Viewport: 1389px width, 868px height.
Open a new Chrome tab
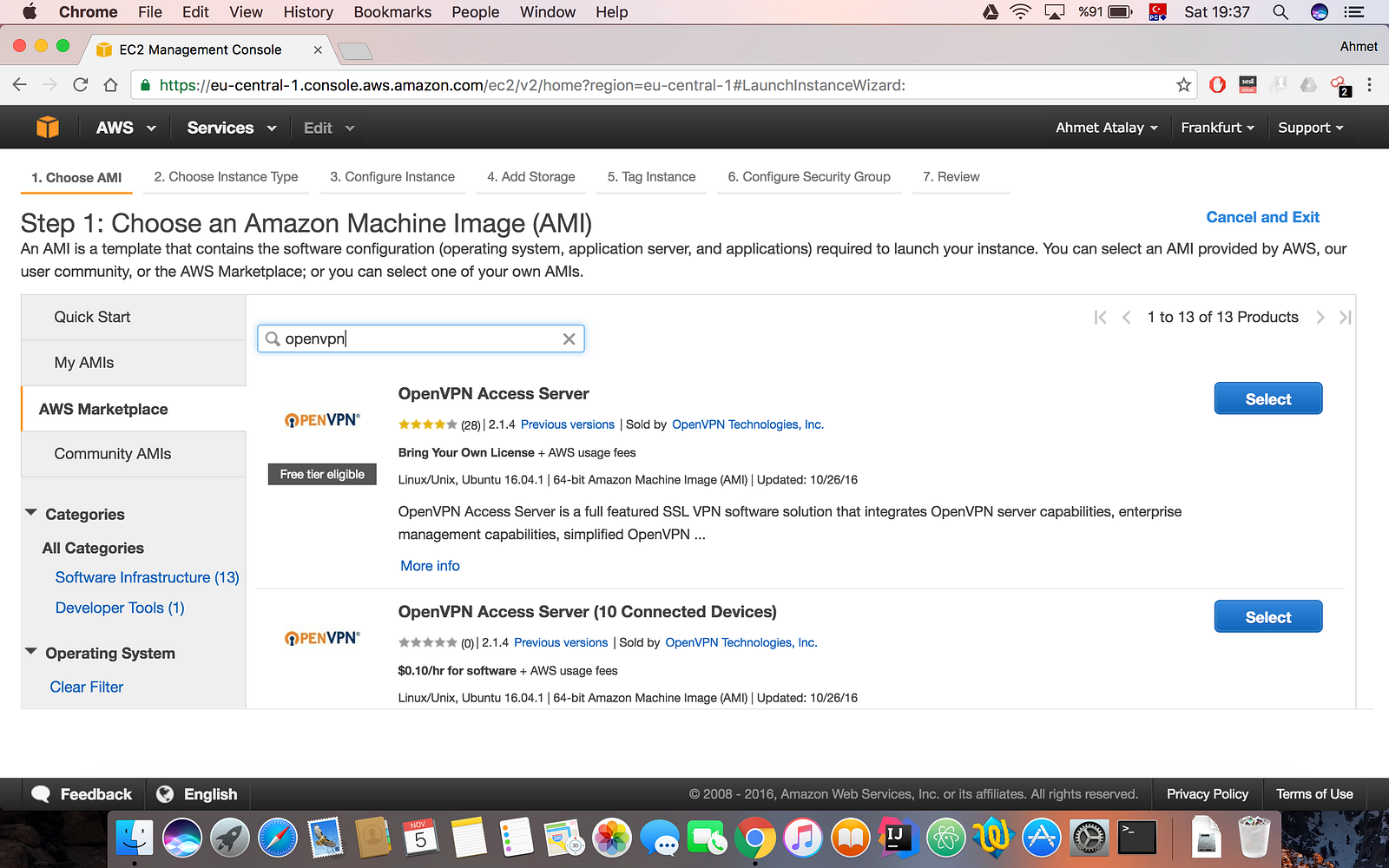(x=354, y=50)
